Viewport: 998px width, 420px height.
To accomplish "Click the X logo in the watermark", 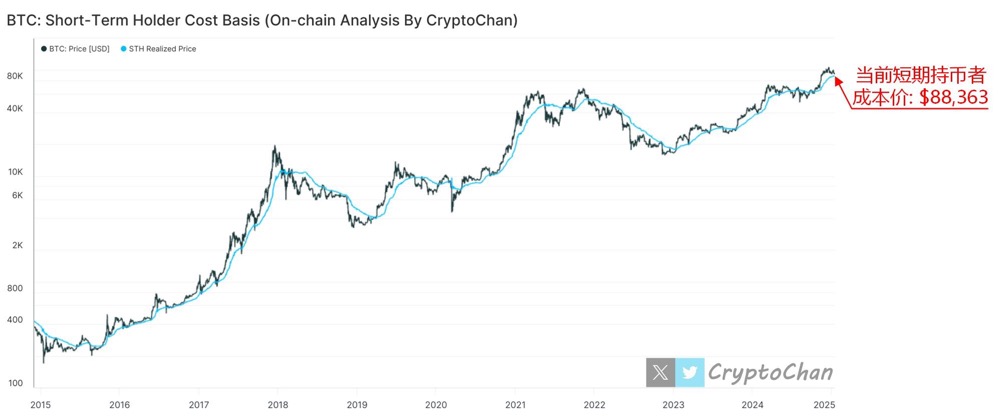I will pos(660,373).
